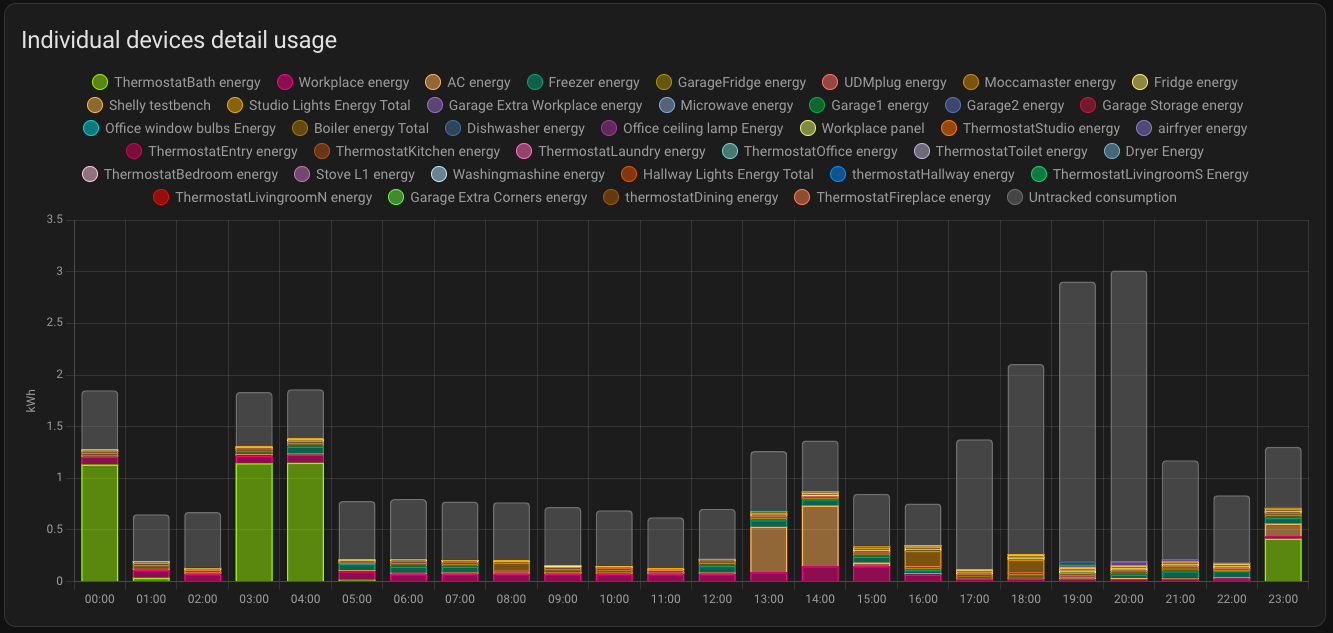Click the Microwave energy legend circle
The height and width of the screenshot is (633, 1333).
tap(667, 106)
